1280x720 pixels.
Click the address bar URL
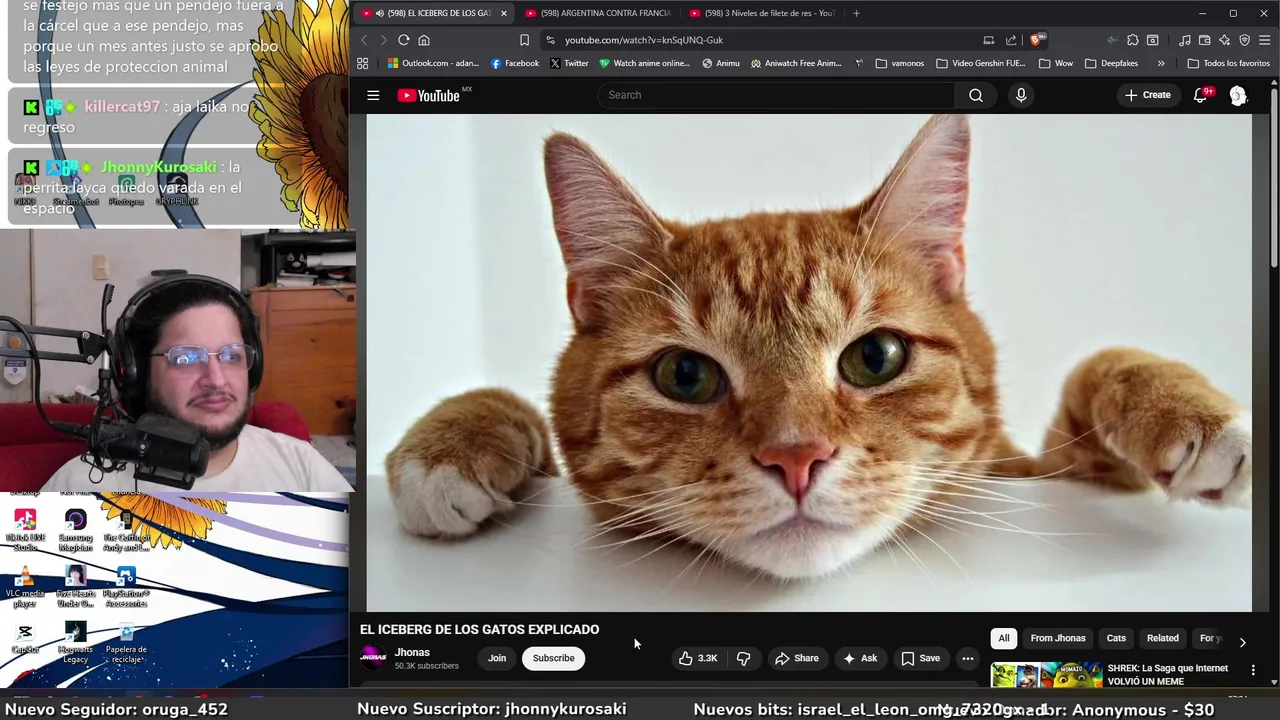[x=643, y=40]
